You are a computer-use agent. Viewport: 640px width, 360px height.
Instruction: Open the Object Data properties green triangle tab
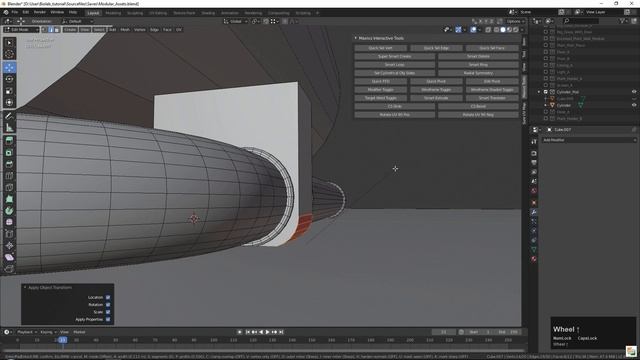tap(533, 249)
